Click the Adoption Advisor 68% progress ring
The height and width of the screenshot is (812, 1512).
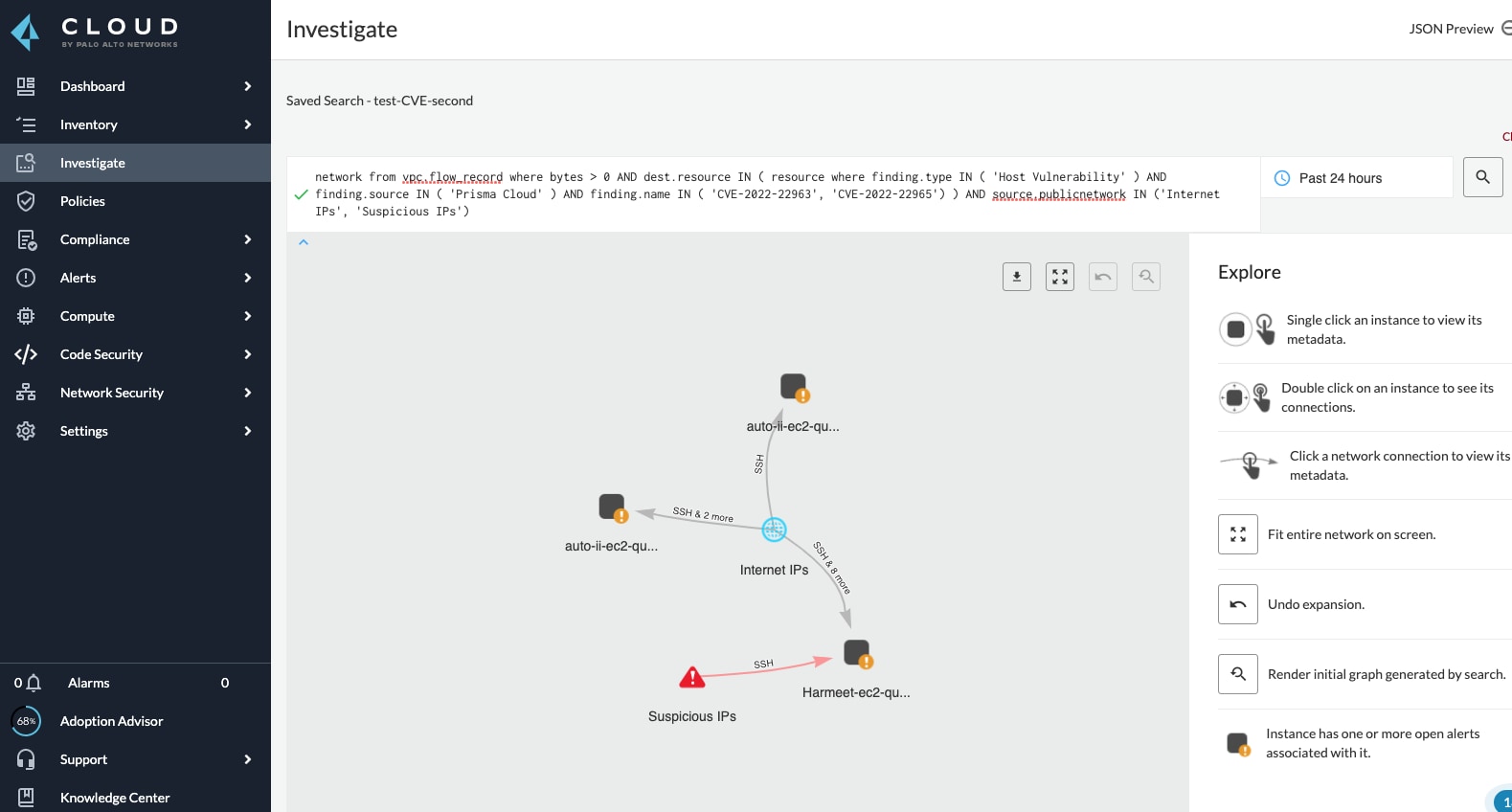26,721
